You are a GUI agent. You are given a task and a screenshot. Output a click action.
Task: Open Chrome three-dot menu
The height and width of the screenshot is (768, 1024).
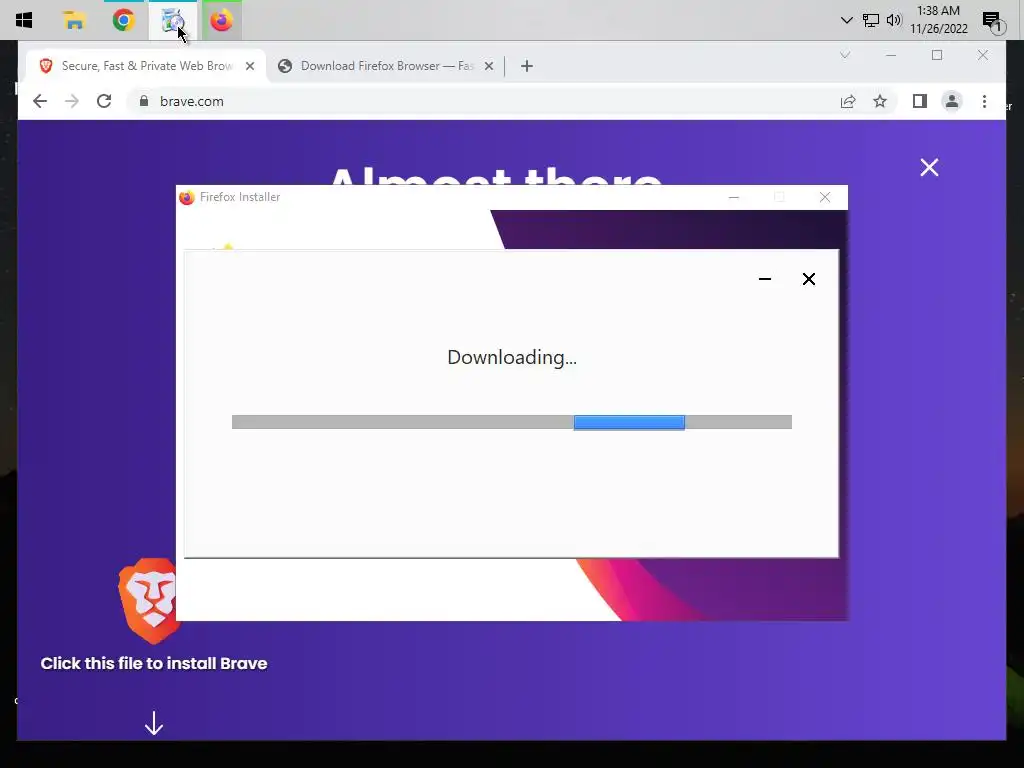(x=984, y=101)
